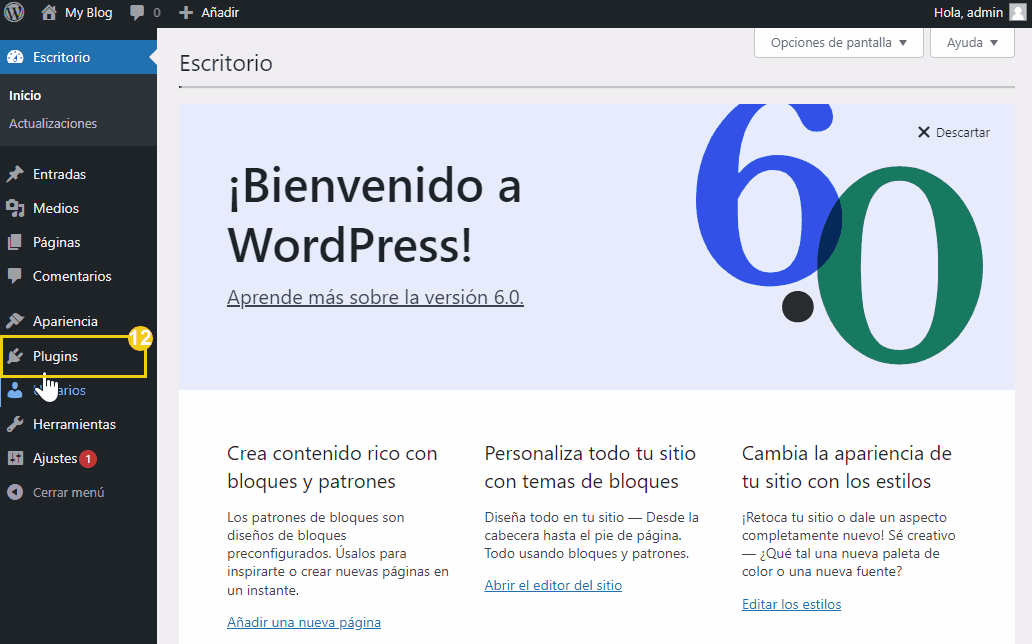Click the X icon beside Descartar
The height and width of the screenshot is (644, 1032).
tap(924, 132)
